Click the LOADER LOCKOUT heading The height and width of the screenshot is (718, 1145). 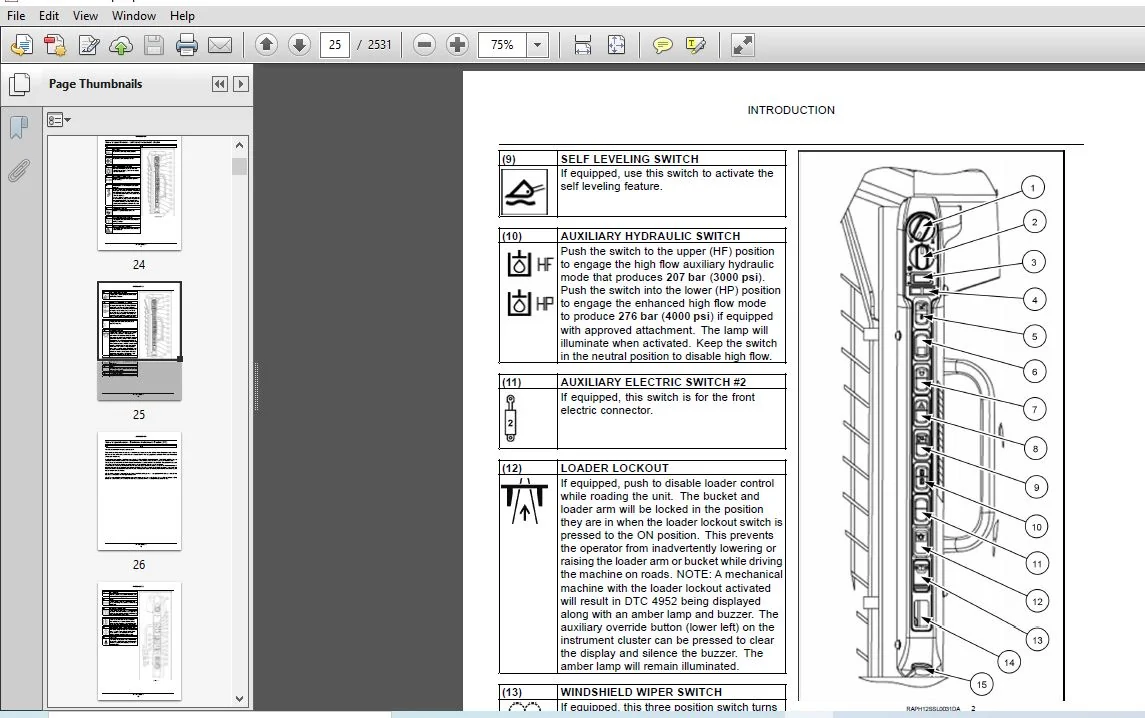point(614,468)
